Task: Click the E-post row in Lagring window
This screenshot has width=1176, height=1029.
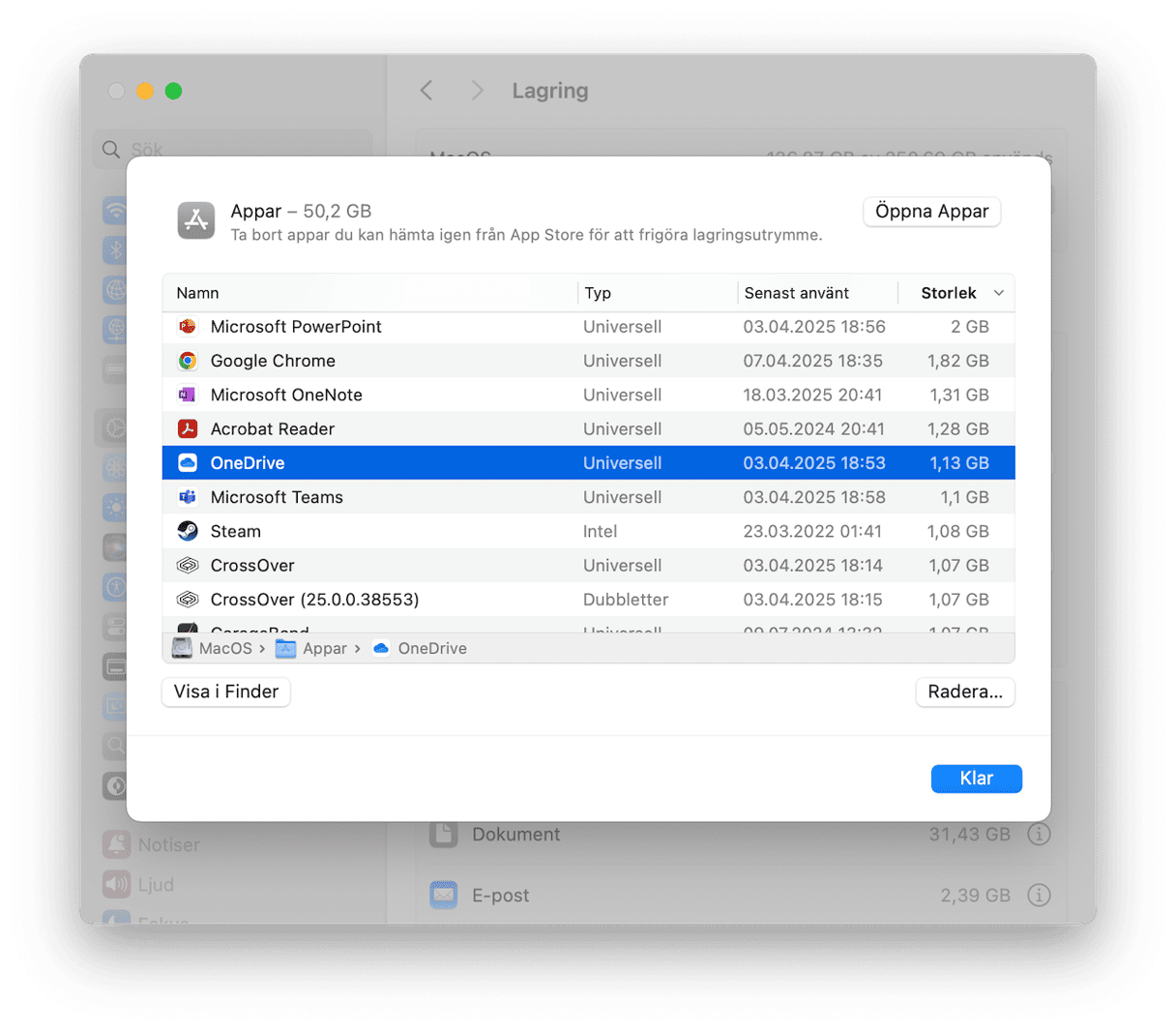Action: (741, 896)
